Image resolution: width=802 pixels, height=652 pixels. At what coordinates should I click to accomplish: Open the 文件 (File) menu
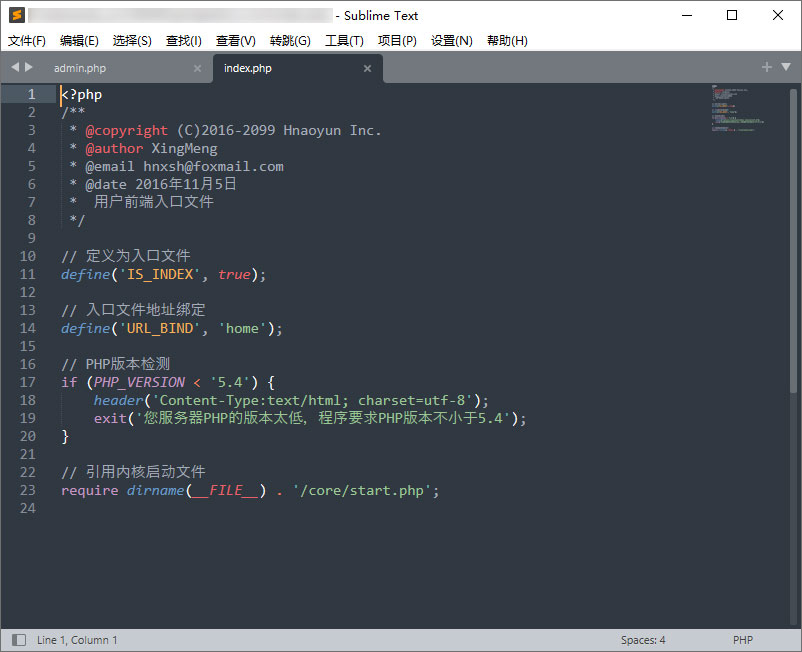pyautogui.click(x=26, y=40)
